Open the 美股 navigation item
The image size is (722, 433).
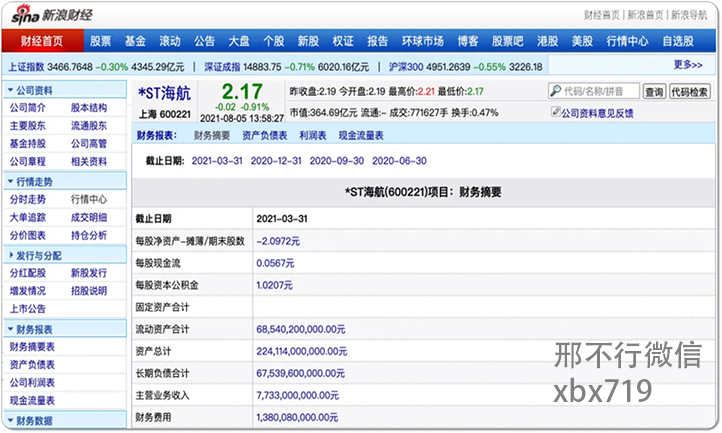point(582,41)
